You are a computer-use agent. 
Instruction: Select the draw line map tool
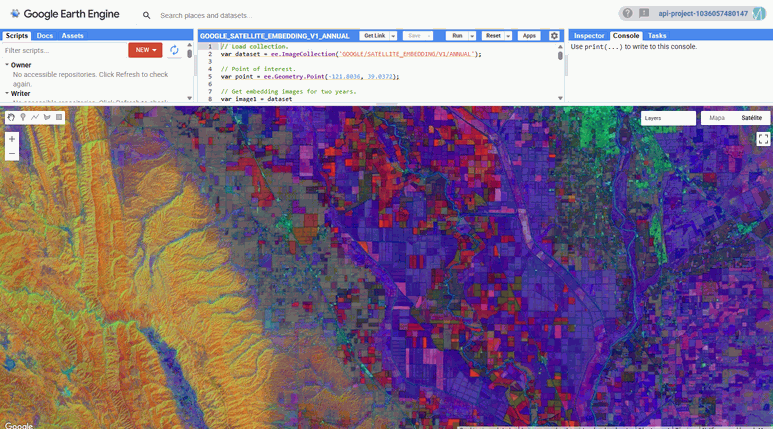(35, 117)
